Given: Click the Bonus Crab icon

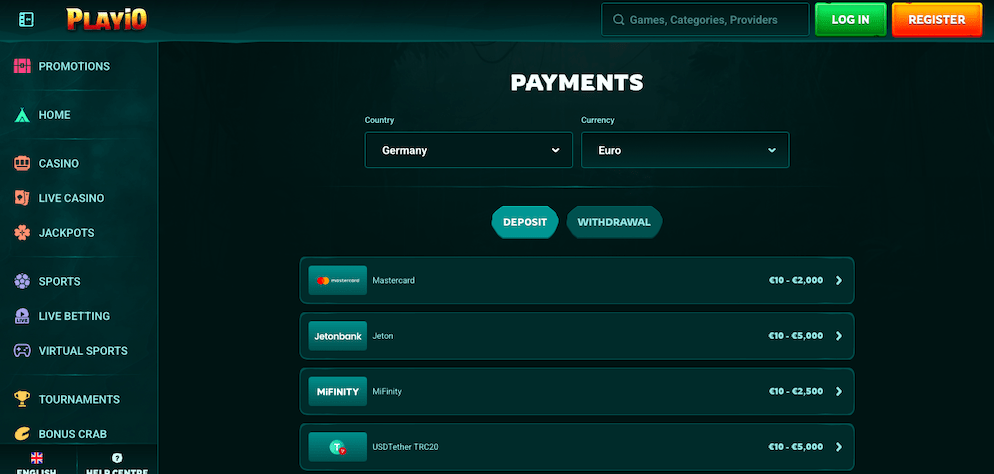Looking at the screenshot, I should click(22, 433).
